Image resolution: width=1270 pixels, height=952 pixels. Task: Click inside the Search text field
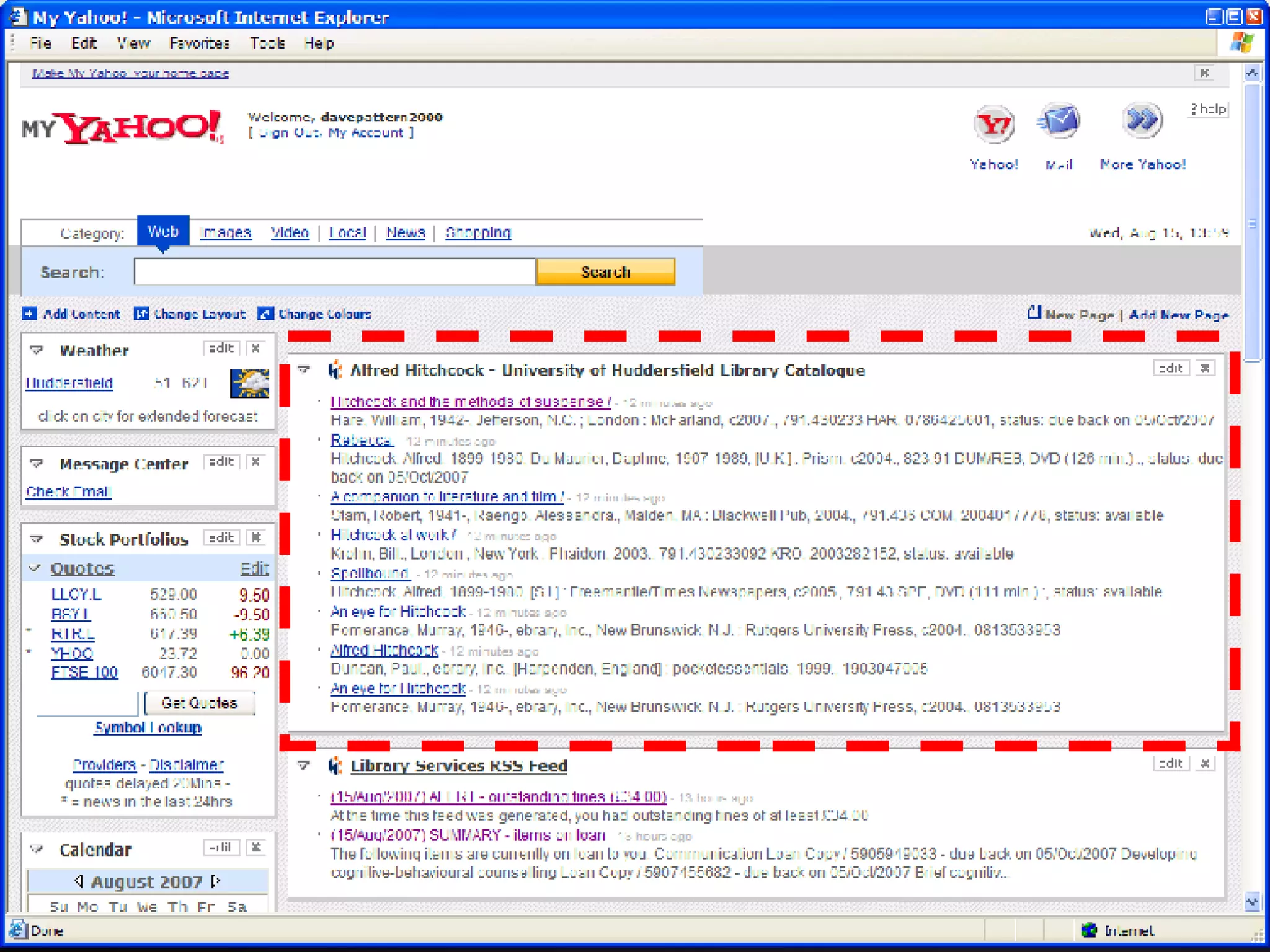click(334, 272)
